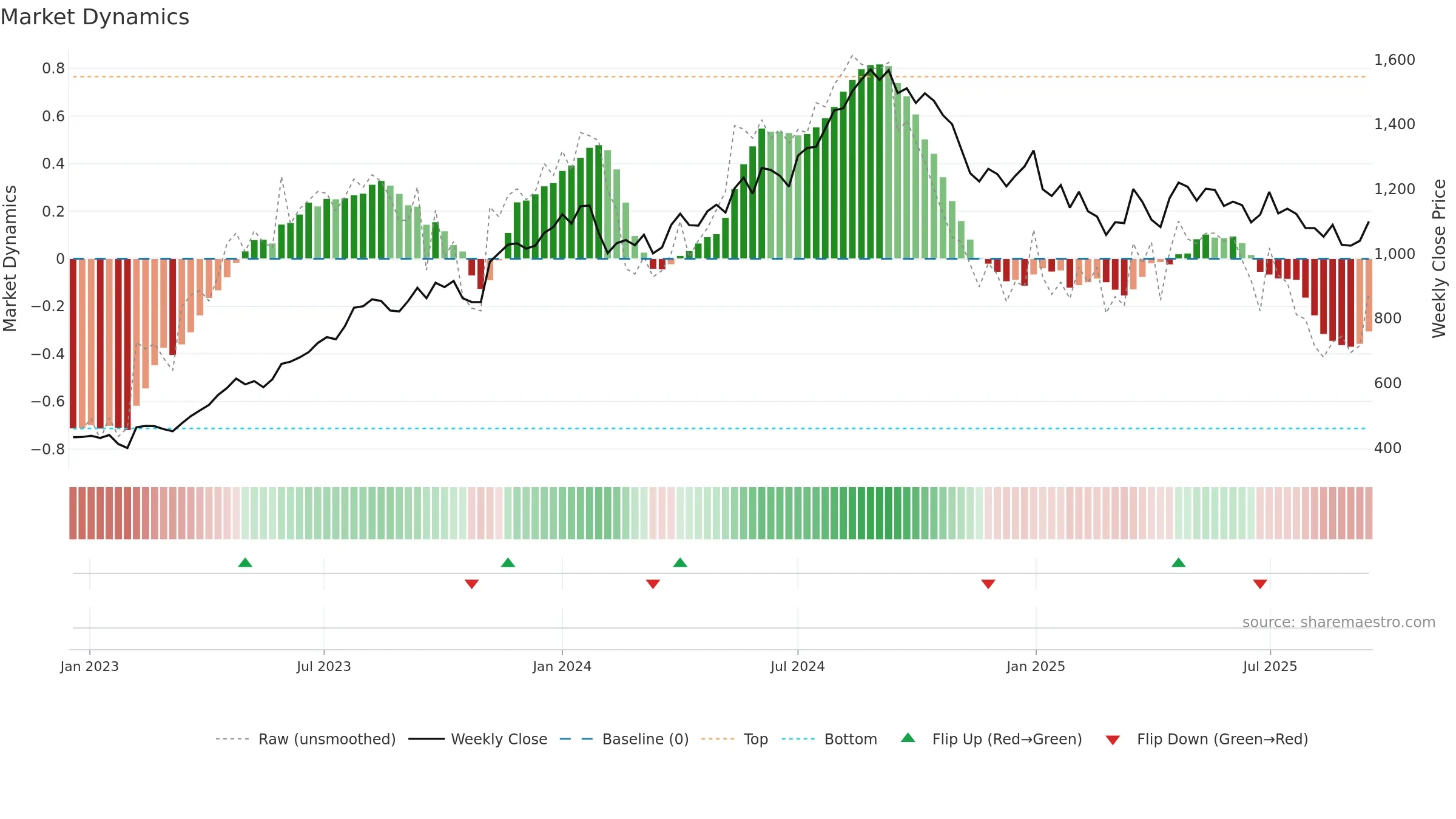Viewport: 1456px width, 819px height.
Task: Click the Jul 2024 x-axis label
Action: (797, 666)
